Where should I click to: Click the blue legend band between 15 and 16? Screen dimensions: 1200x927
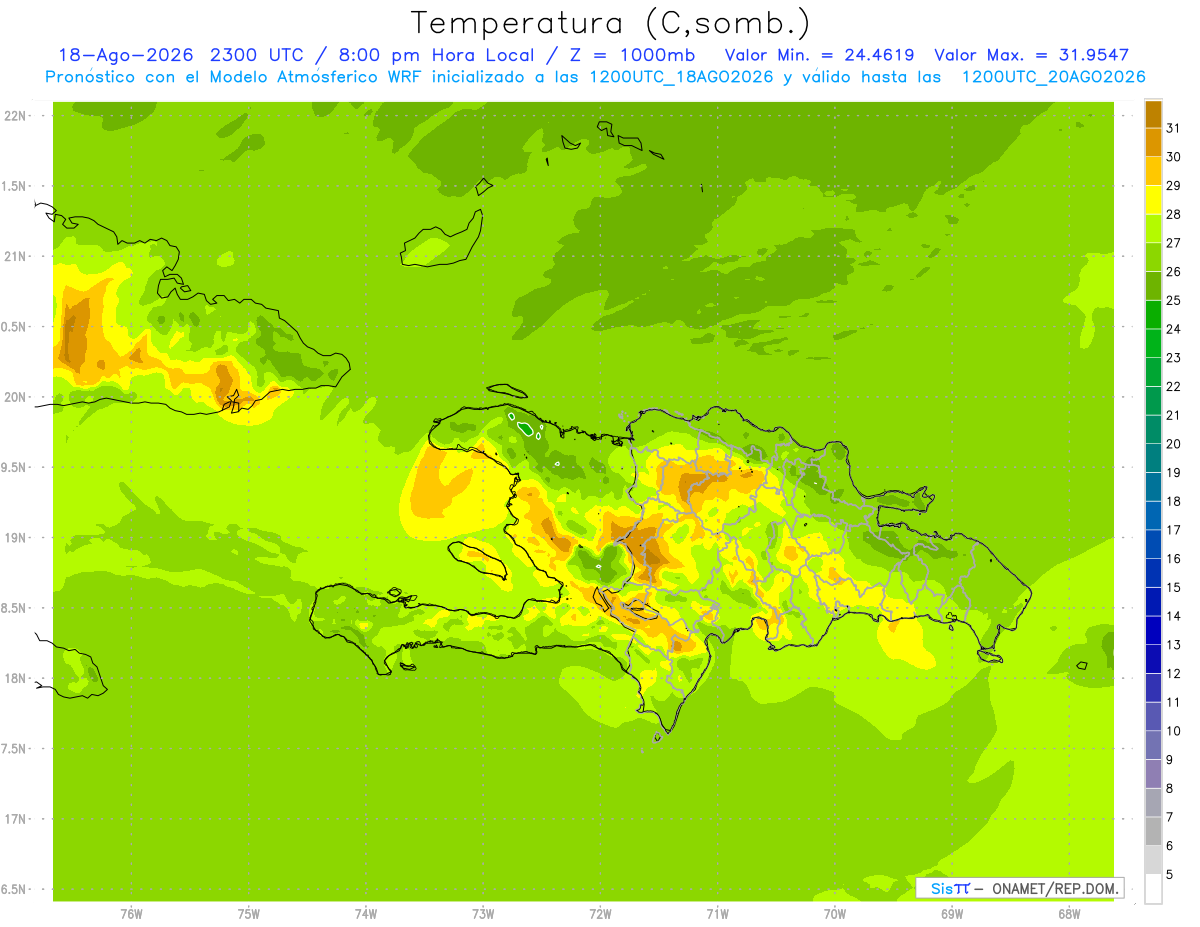(1153, 572)
